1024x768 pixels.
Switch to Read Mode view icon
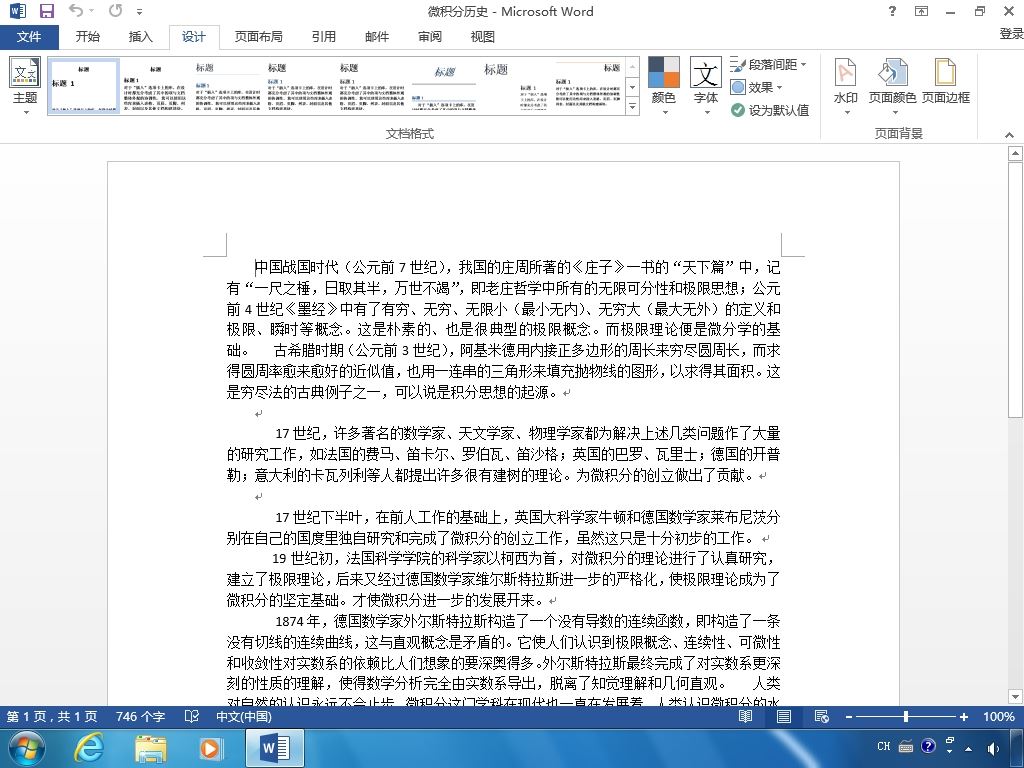tap(745, 716)
